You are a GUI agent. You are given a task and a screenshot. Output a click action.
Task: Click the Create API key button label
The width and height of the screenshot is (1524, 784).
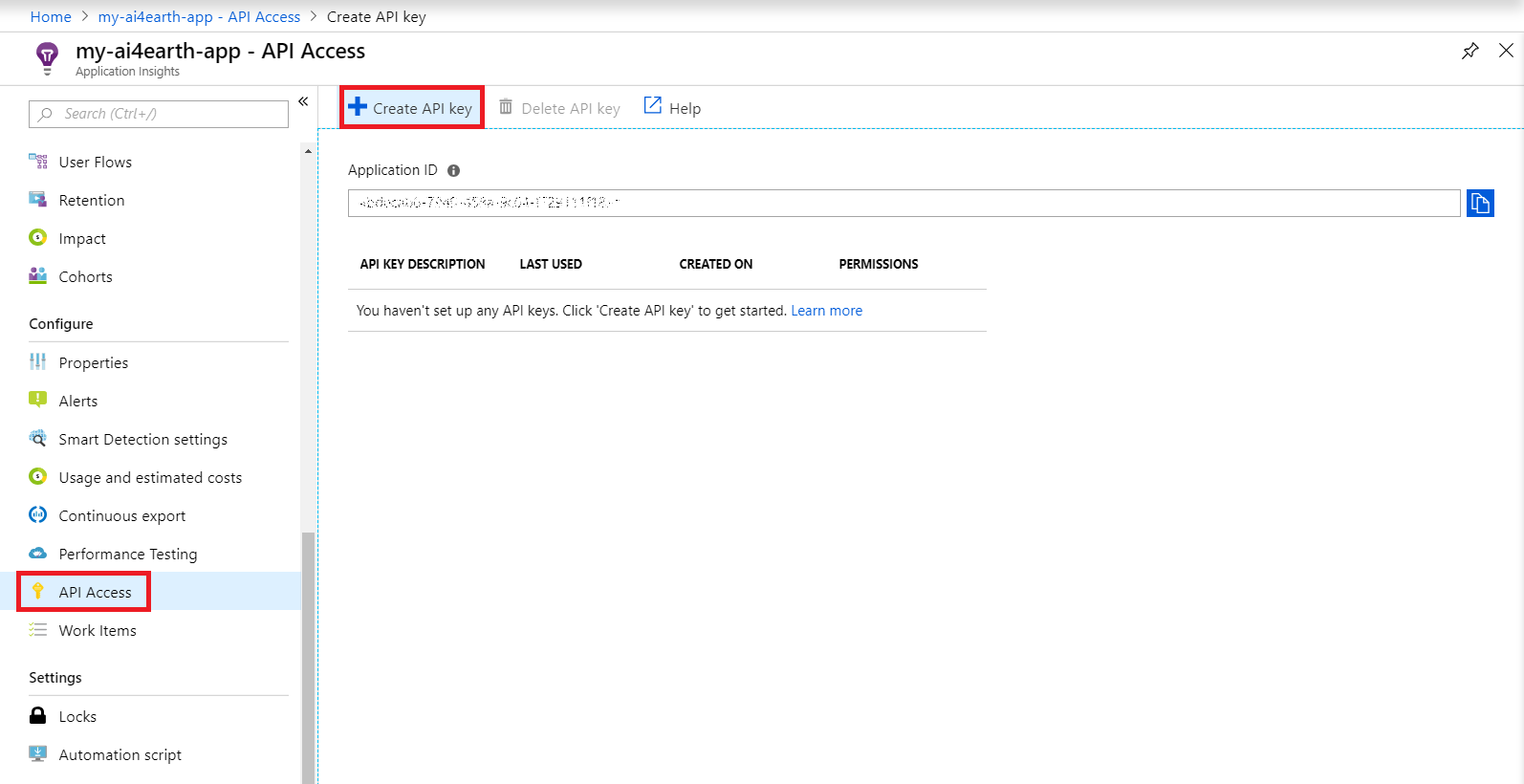point(423,108)
